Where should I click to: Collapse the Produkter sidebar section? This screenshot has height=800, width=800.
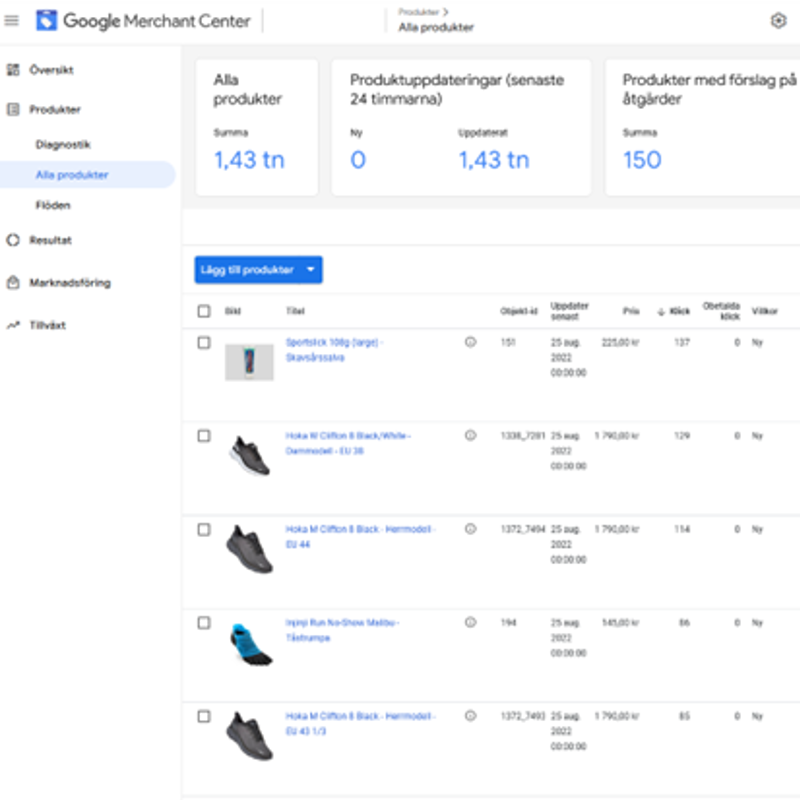(55, 110)
